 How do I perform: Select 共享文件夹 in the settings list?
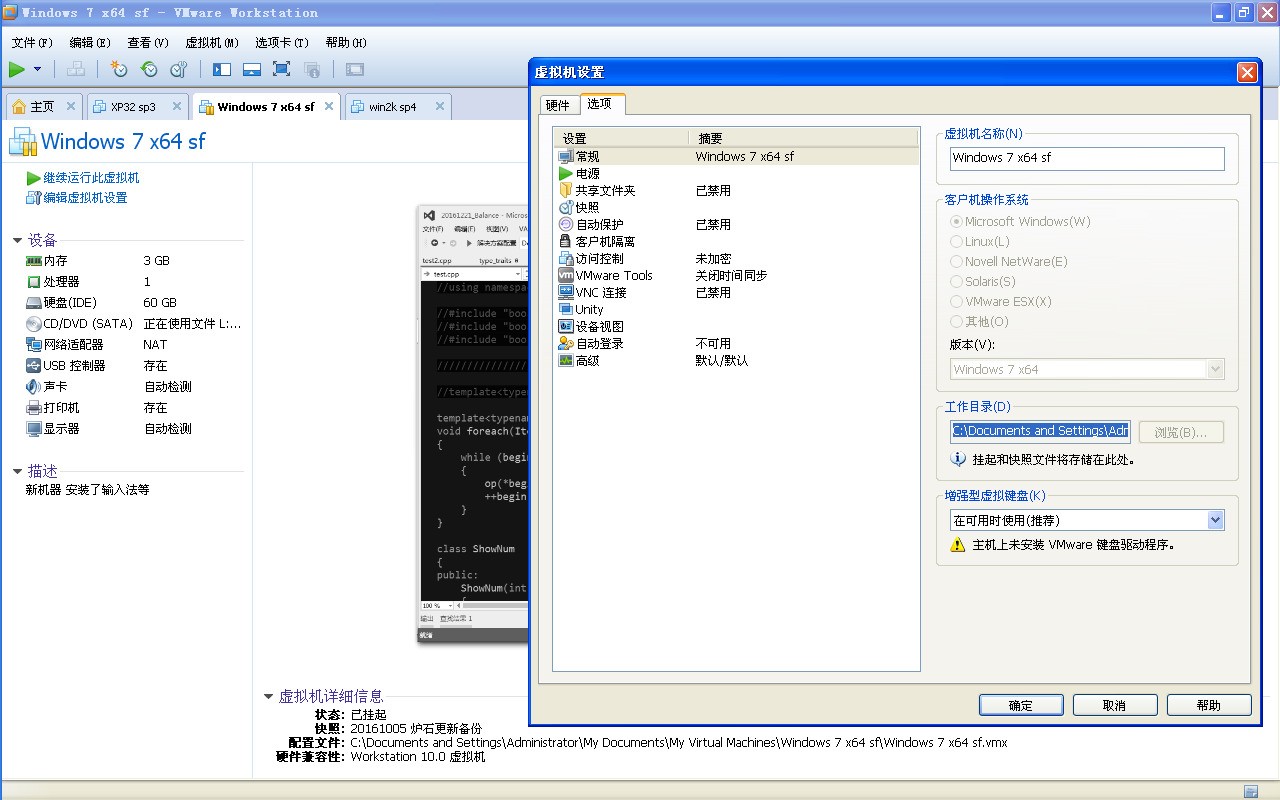[x=736, y=191]
